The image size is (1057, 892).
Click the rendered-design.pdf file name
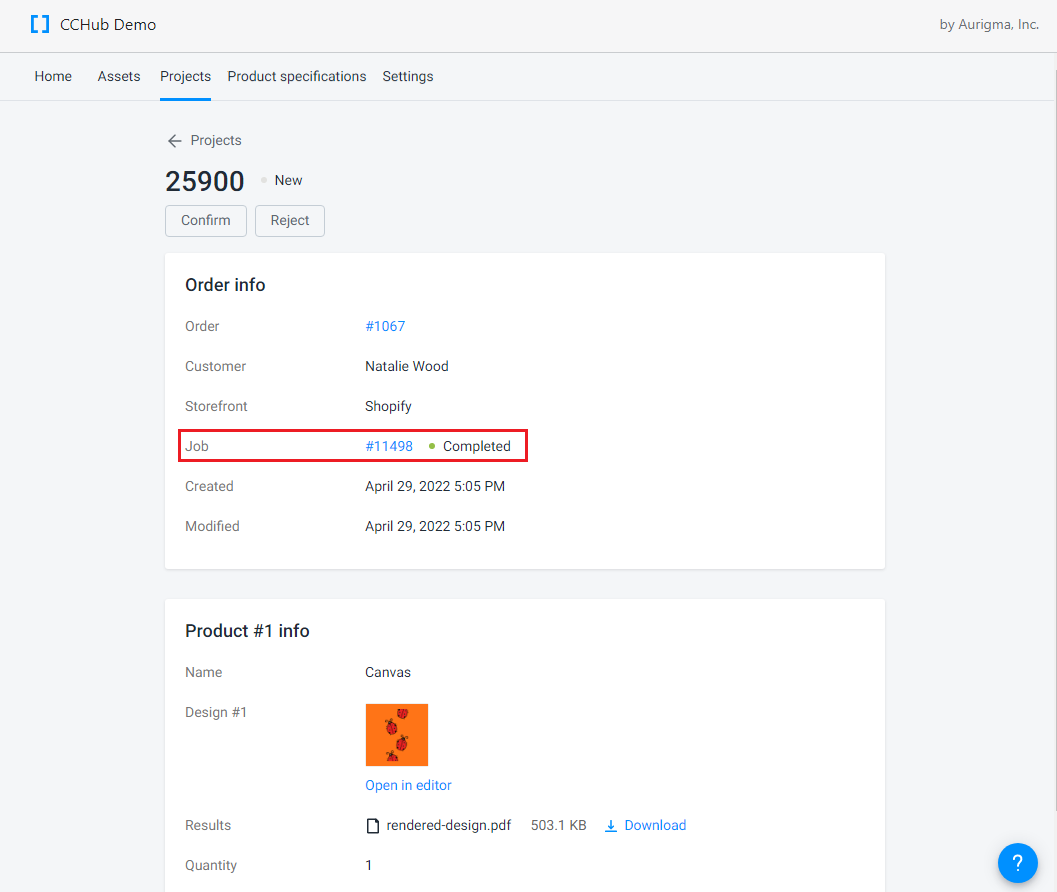[x=449, y=826]
